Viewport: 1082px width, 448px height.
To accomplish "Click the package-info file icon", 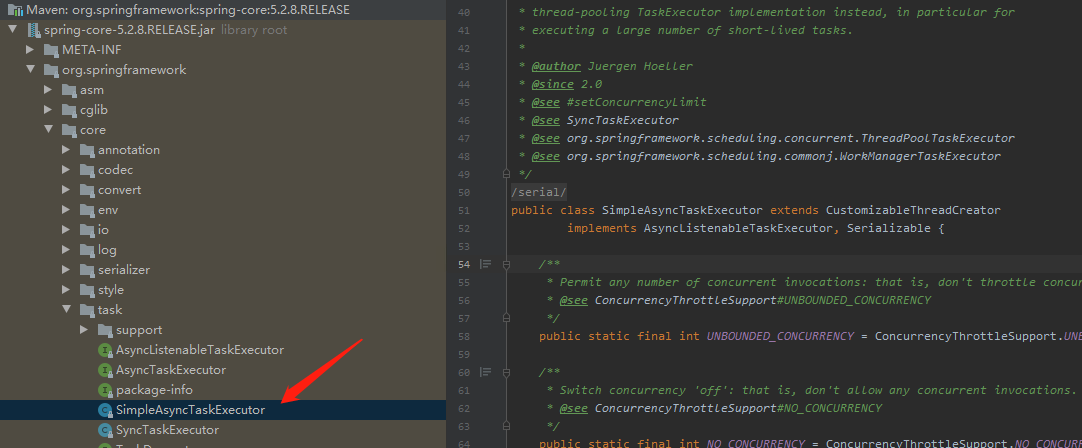I will [x=105, y=390].
